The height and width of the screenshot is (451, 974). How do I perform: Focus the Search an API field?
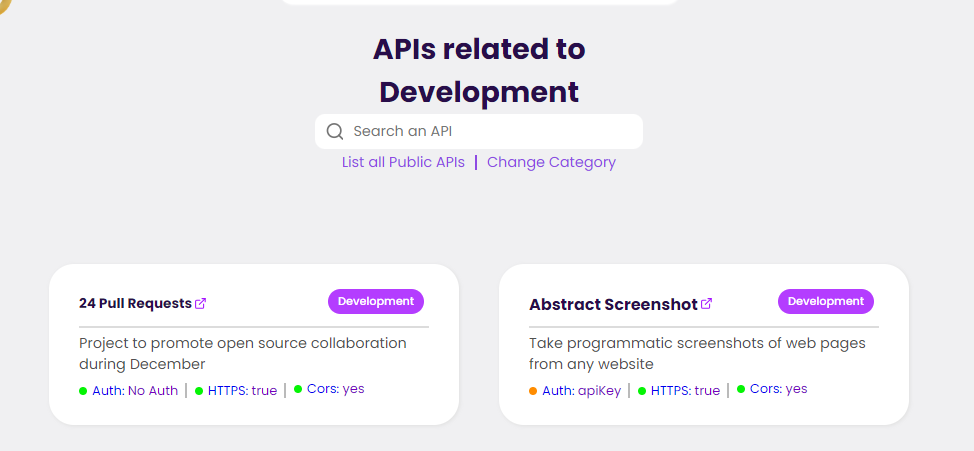click(479, 131)
